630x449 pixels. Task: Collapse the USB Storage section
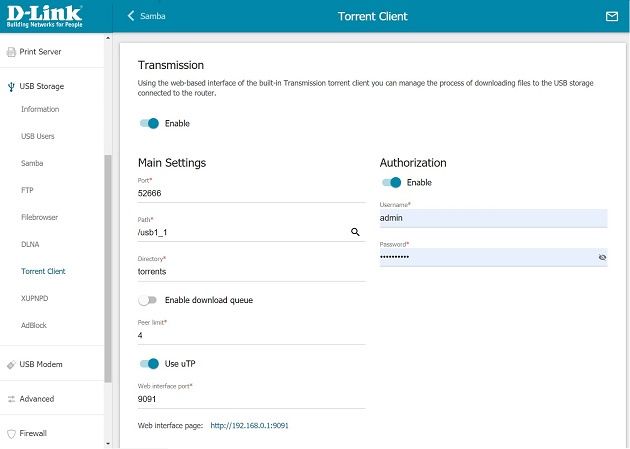tap(42, 86)
